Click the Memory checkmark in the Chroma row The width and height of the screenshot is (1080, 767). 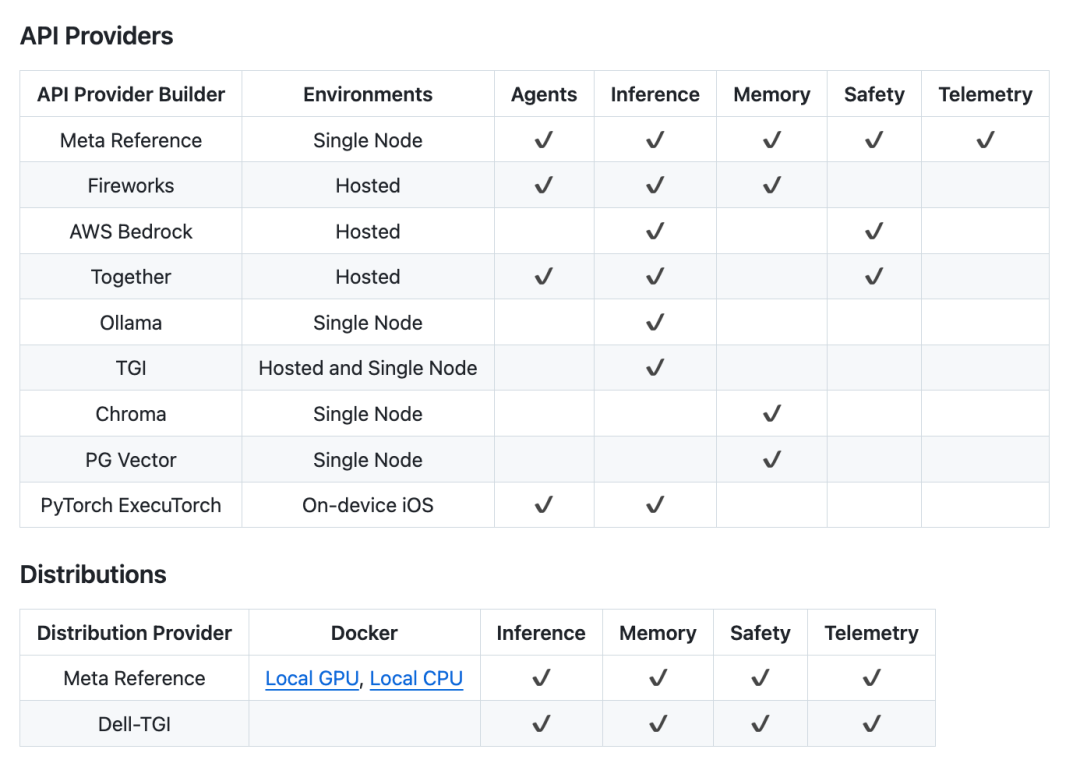tap(771, 414)
